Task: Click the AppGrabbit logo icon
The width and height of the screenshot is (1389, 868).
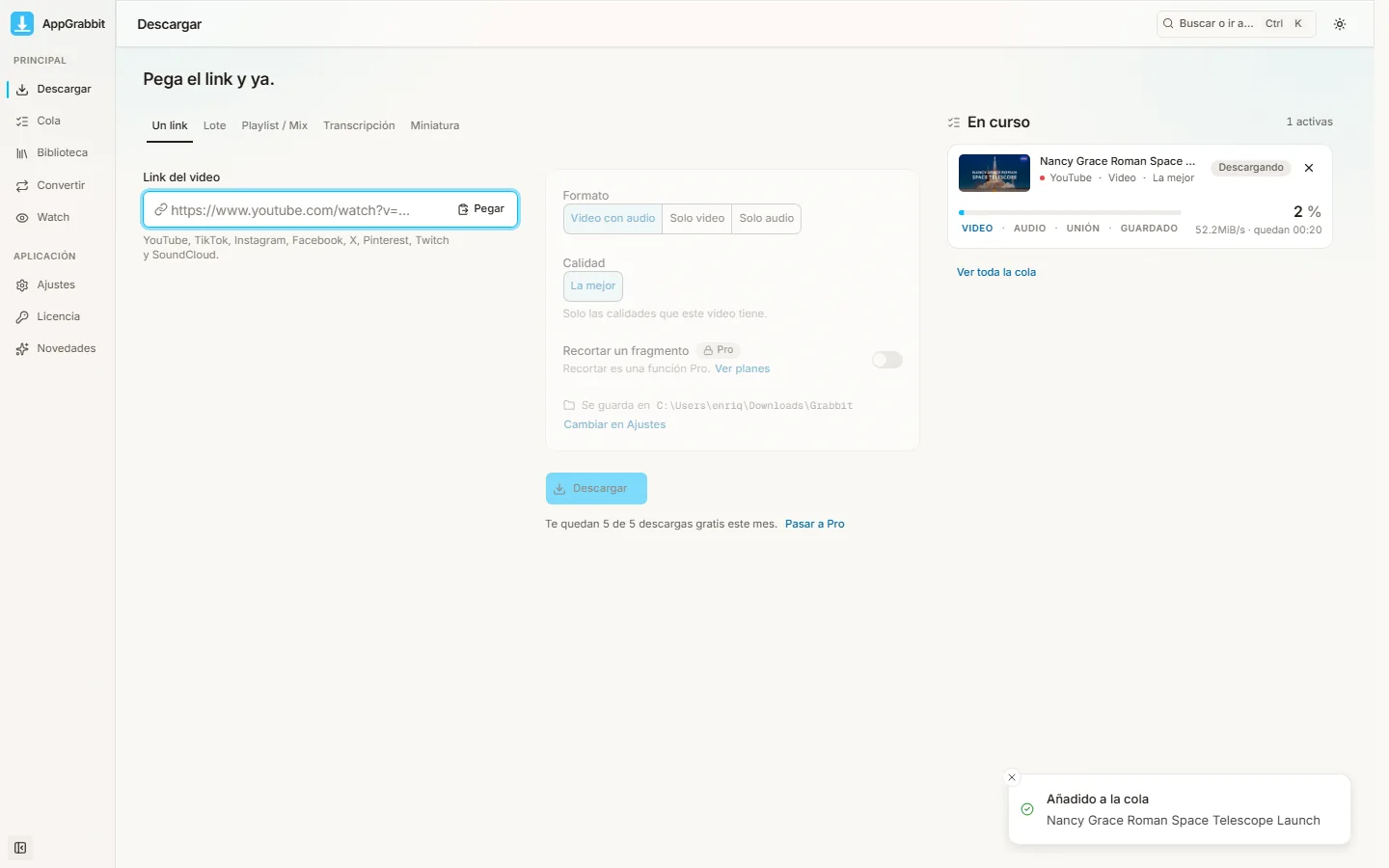Action: [22, 23]
